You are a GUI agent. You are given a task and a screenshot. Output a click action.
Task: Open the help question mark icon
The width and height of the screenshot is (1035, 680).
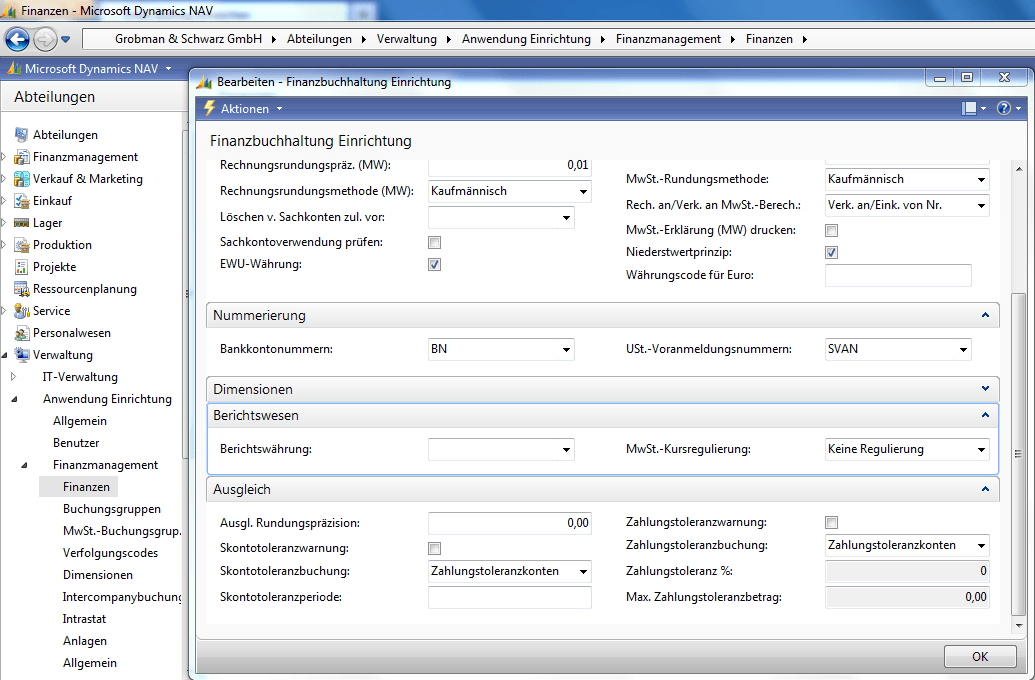(1003, 108)
